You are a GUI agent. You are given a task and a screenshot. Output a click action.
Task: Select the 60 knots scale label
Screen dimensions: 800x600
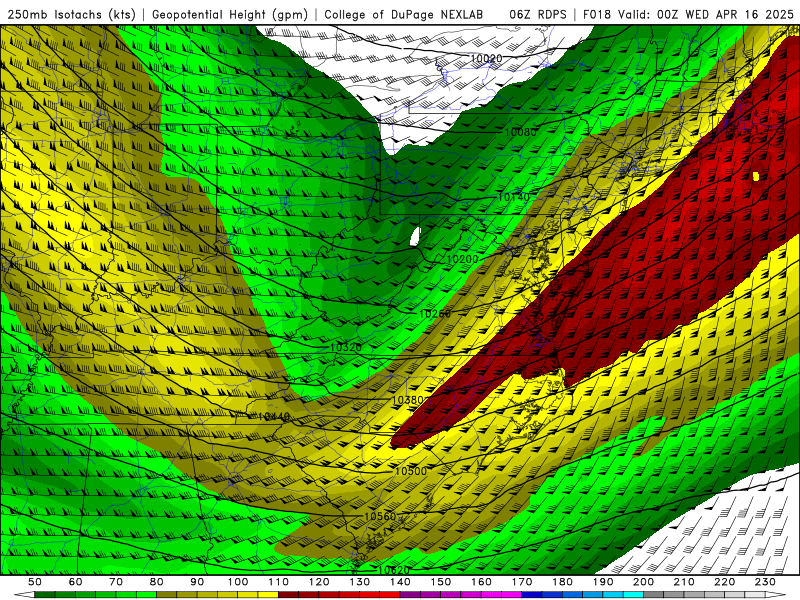click(75, 582)
